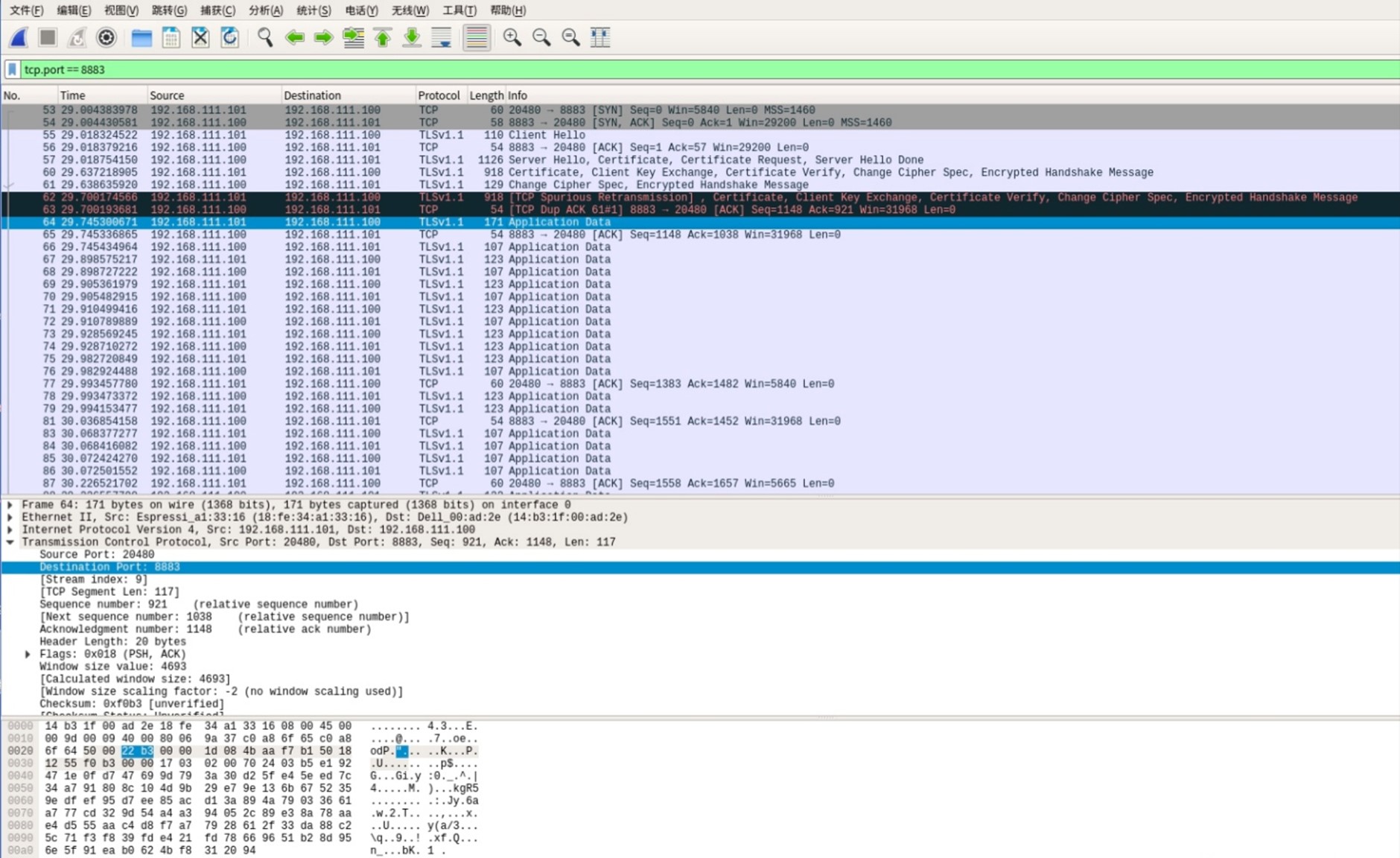1400x858 pixels.
Task: Open the 分析(A) menu
Action: [x=265, y=10]
